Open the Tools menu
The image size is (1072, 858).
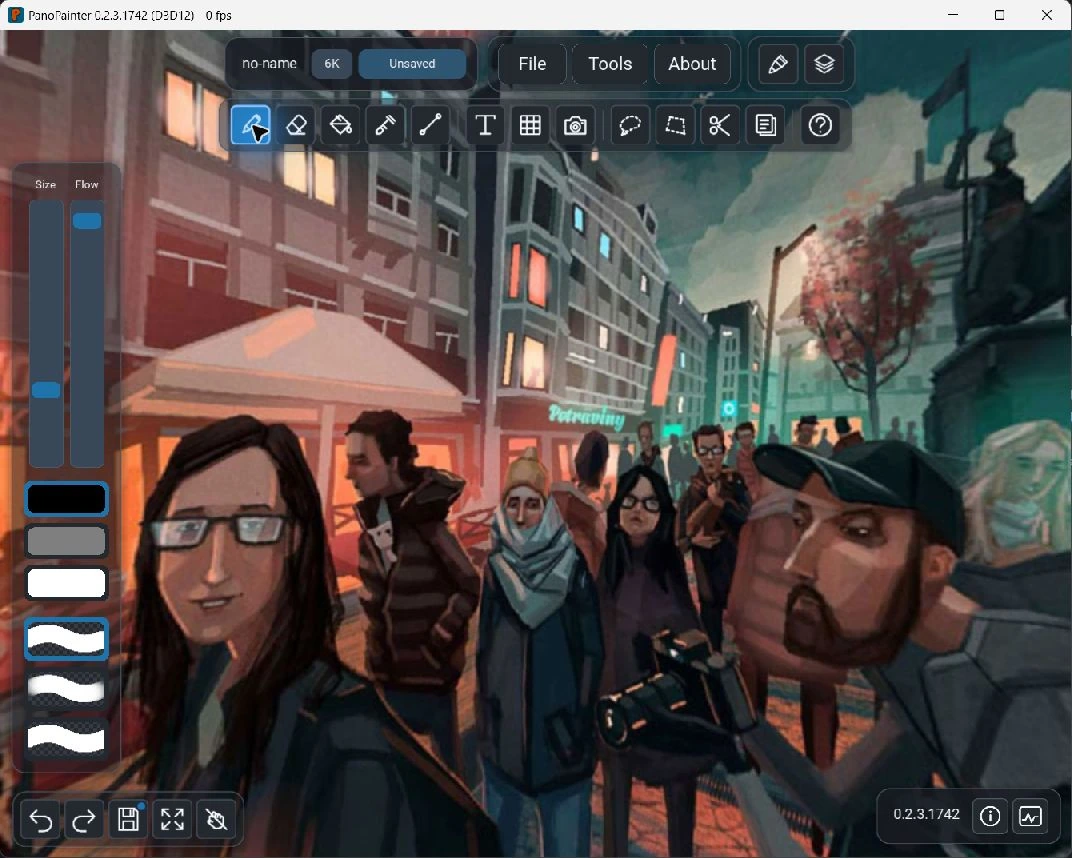[610, 64]
